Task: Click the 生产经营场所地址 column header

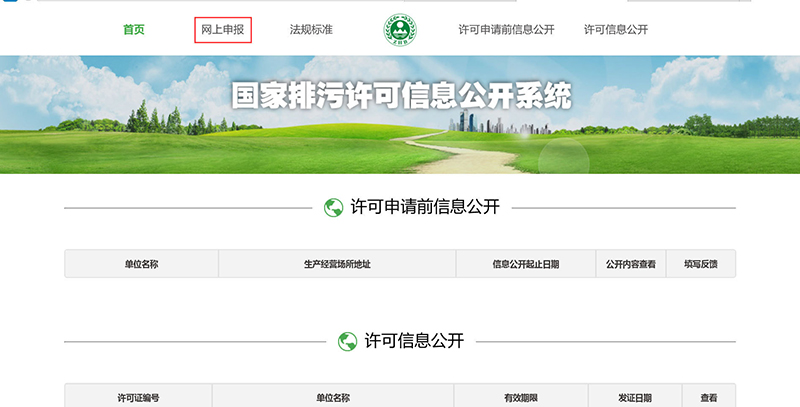Action: tap(337, 264)
